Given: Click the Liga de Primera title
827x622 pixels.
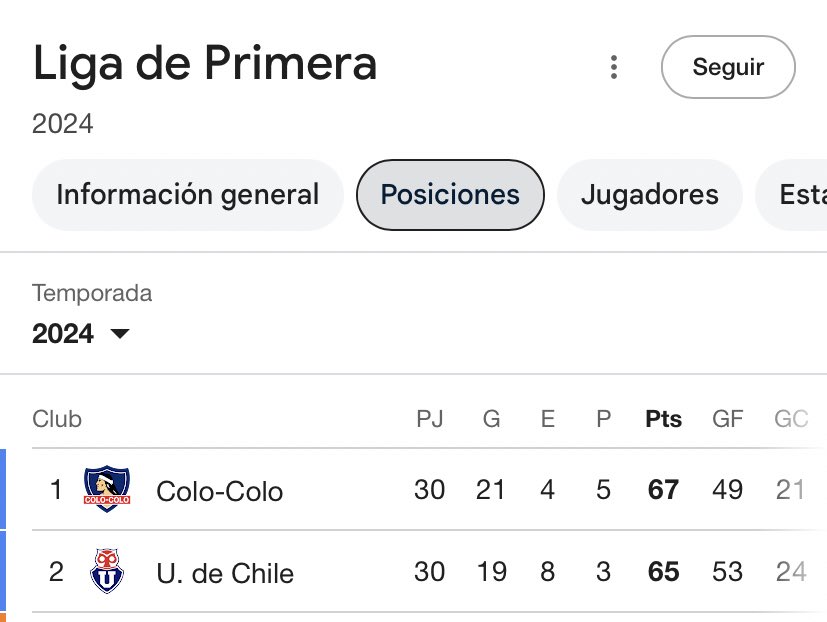Looking at the screenshot, I should point(205,64).
